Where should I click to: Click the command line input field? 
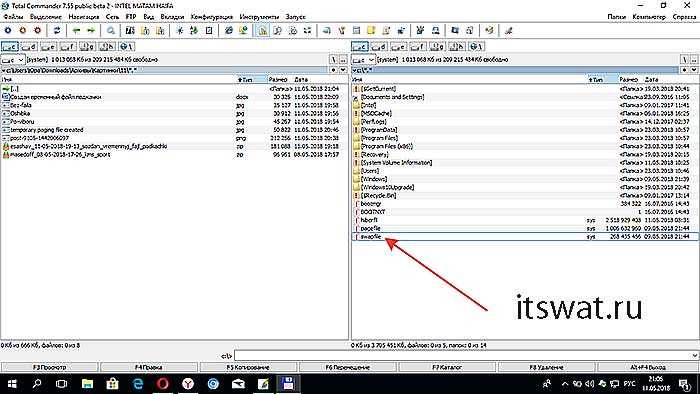click(x=467, y=356)
